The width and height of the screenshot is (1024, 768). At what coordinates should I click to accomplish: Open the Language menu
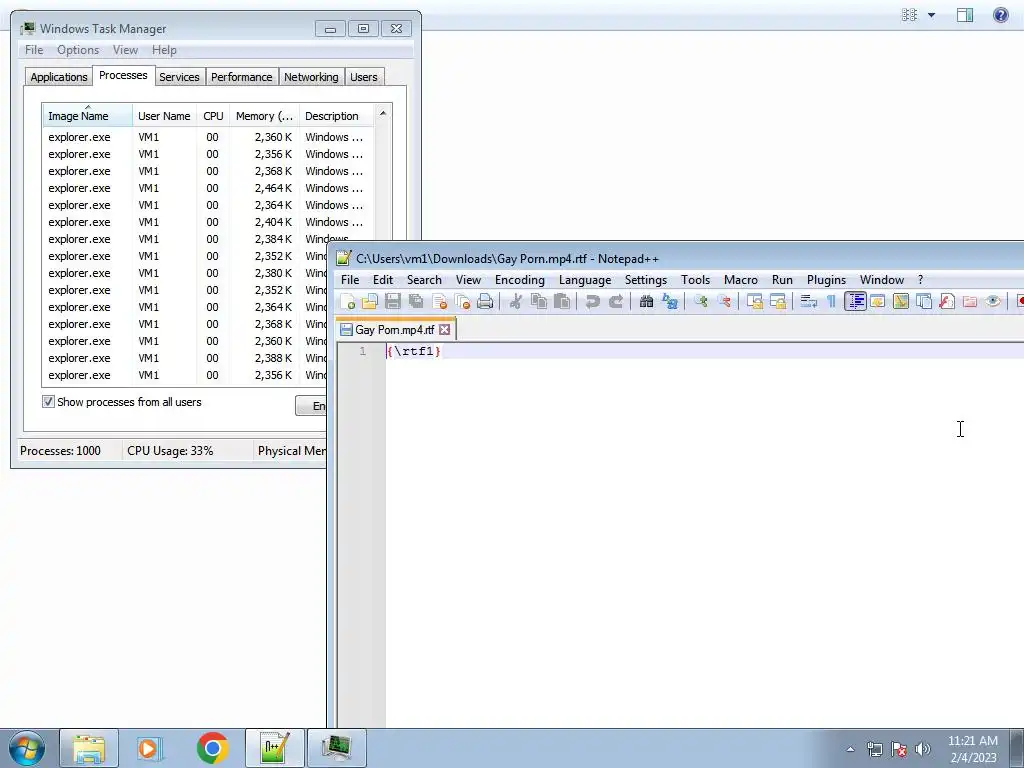584,280
